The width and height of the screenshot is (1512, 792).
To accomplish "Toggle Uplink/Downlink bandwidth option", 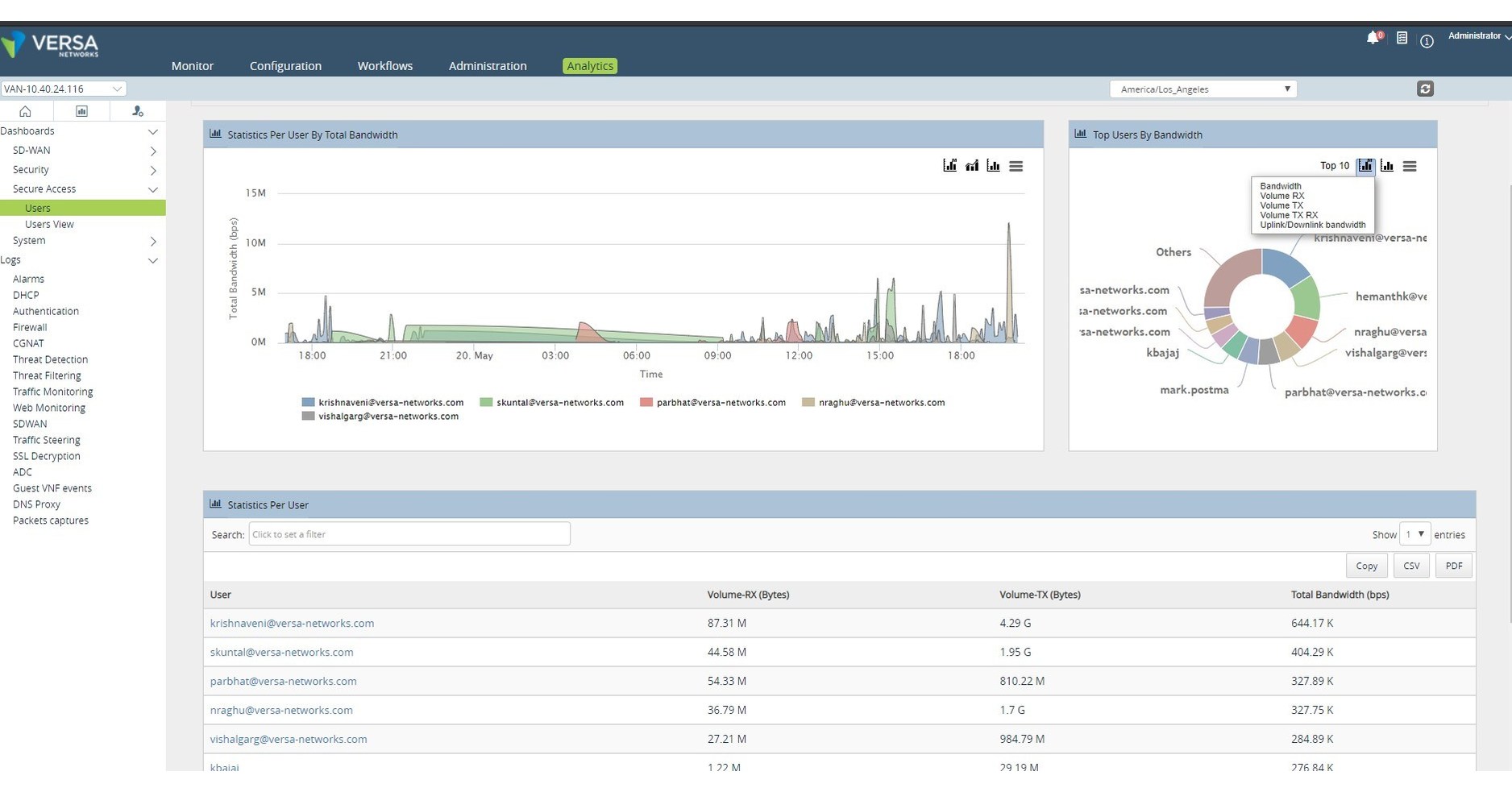I will coord(1312,225).
